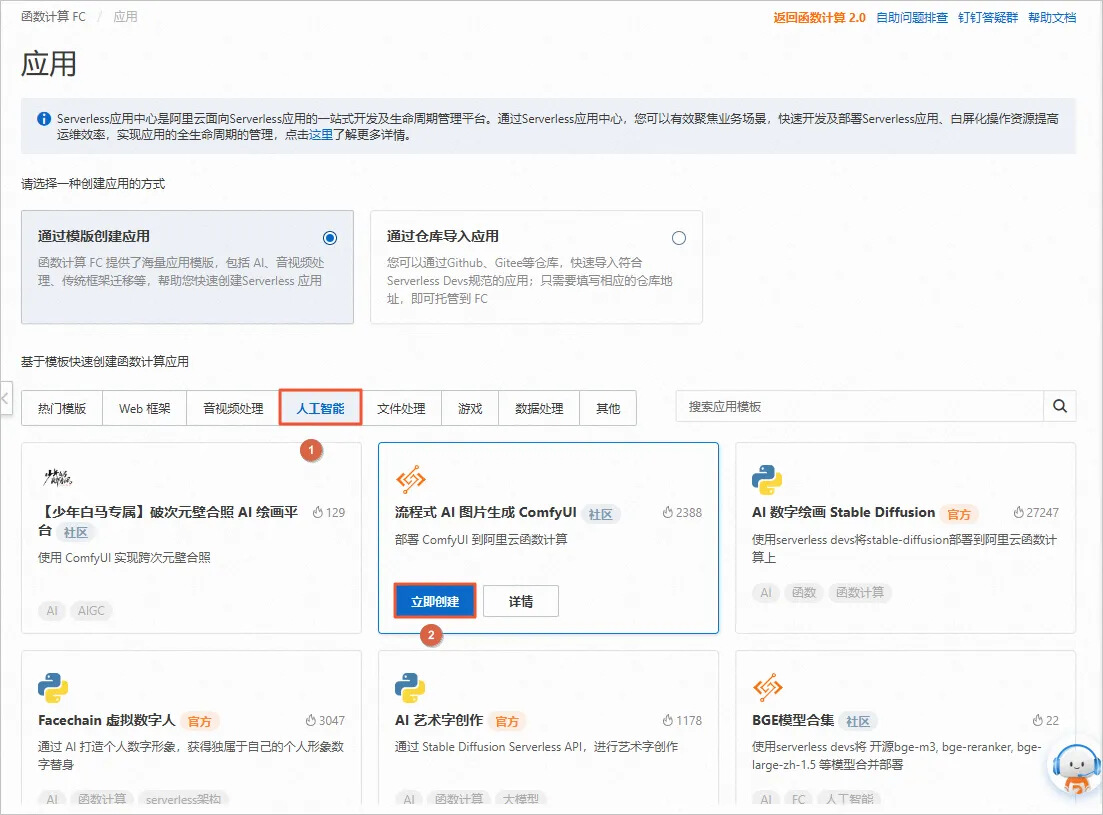Click the search magnifier icon button

pyautogui.click(x=1060, y=407)
